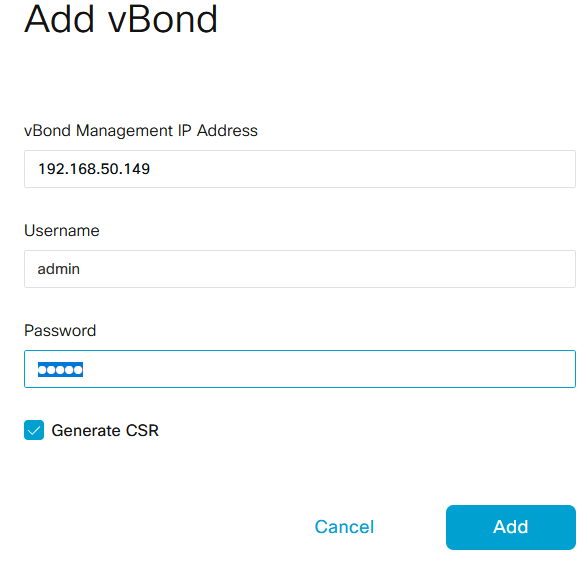
Task: Place cursor on the 192.168.50.149 text
Action: [94, 169]
